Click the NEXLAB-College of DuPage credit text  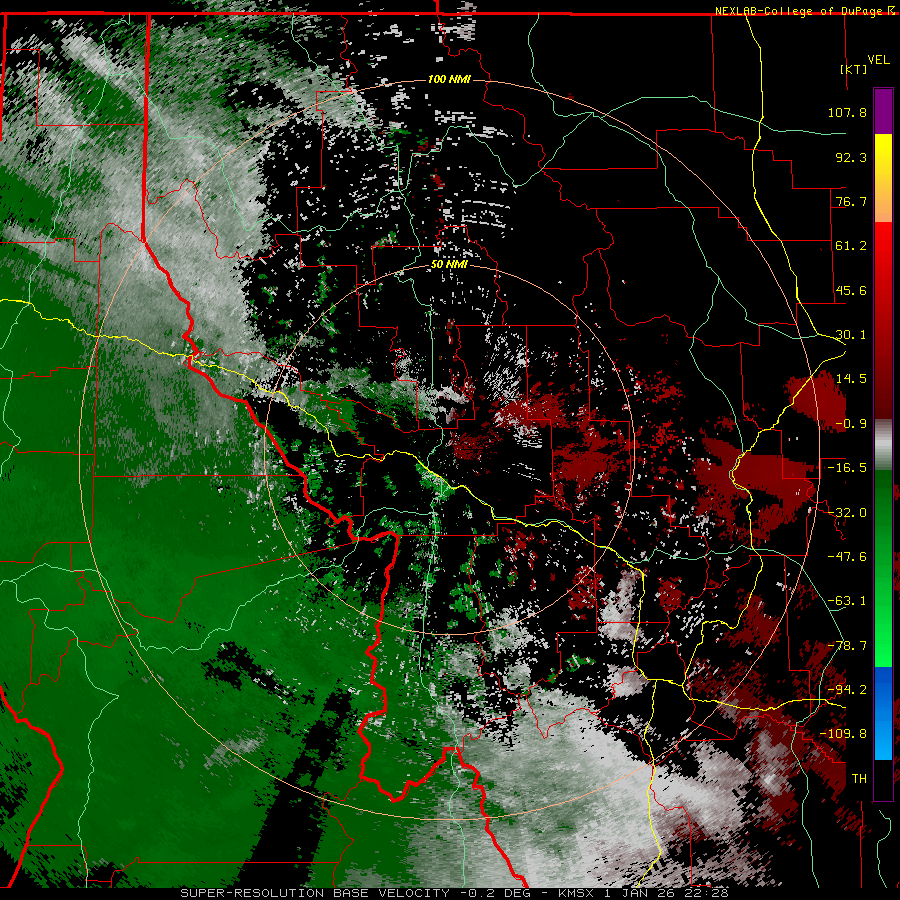[800, 11]
